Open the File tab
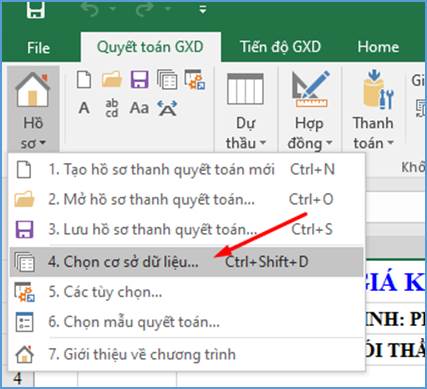The height and width of the screenshot is (389, 427). [39, 48]
